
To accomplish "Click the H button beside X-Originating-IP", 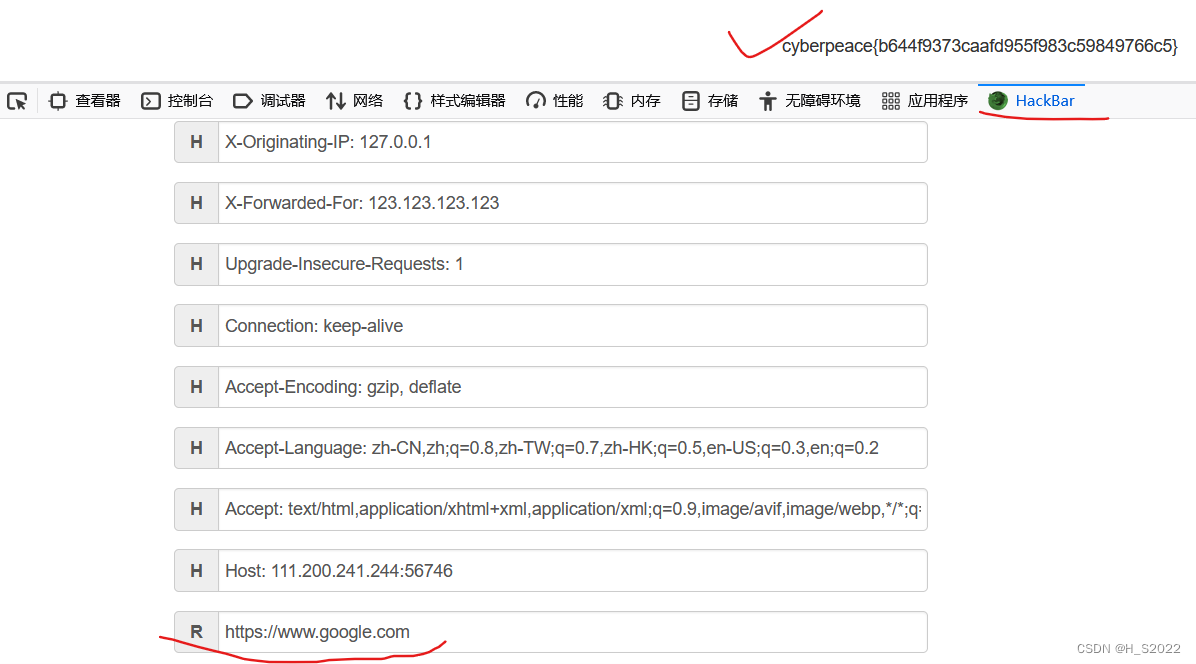I will pos(197,142).
